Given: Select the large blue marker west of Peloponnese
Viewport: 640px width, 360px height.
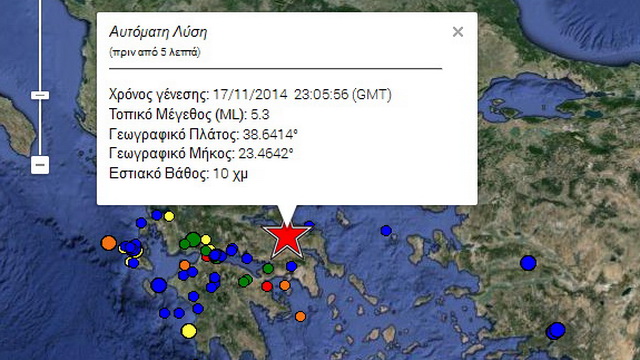Looking at the screenshot, I should click(x=159, y=285).
